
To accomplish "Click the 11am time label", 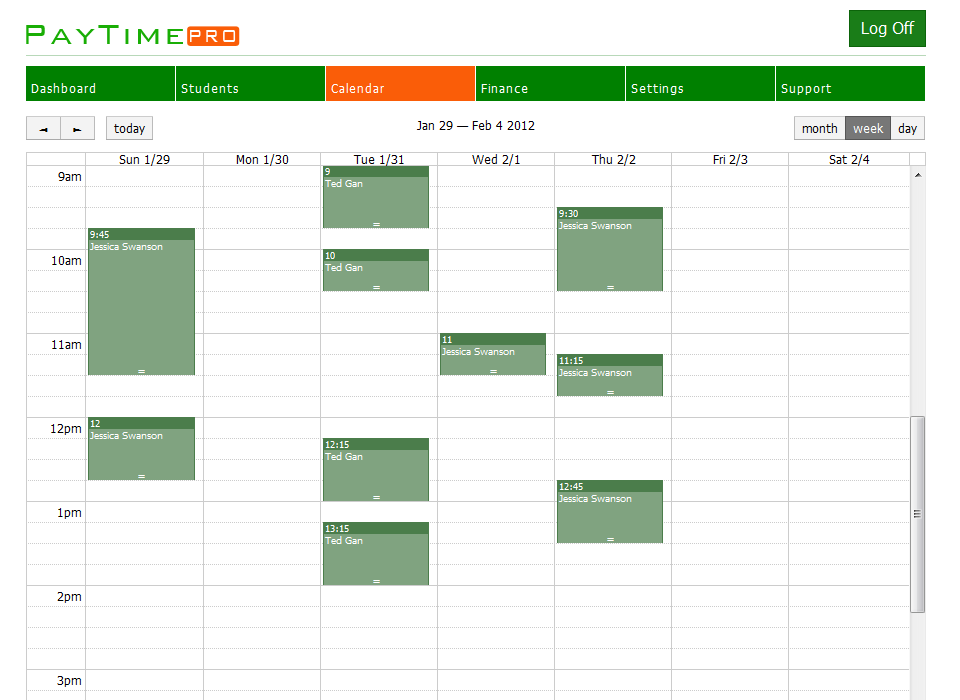I will (x=66, y=344).
